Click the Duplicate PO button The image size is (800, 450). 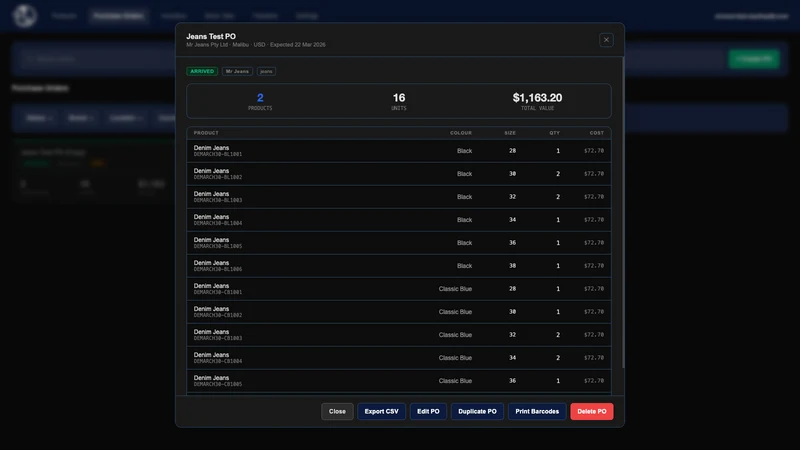[477, 411]
